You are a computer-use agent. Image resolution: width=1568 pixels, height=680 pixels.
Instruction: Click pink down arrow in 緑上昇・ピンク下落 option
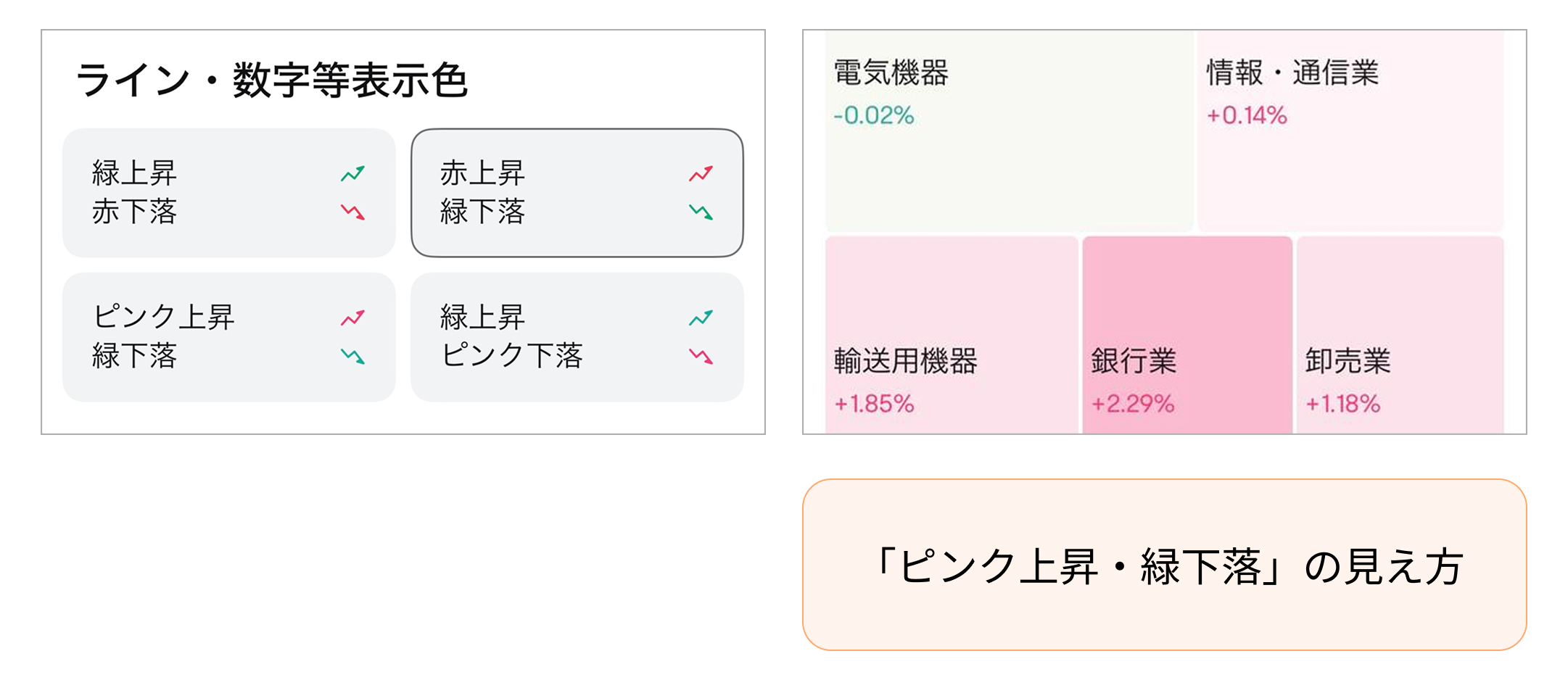(x=701, y=357)
